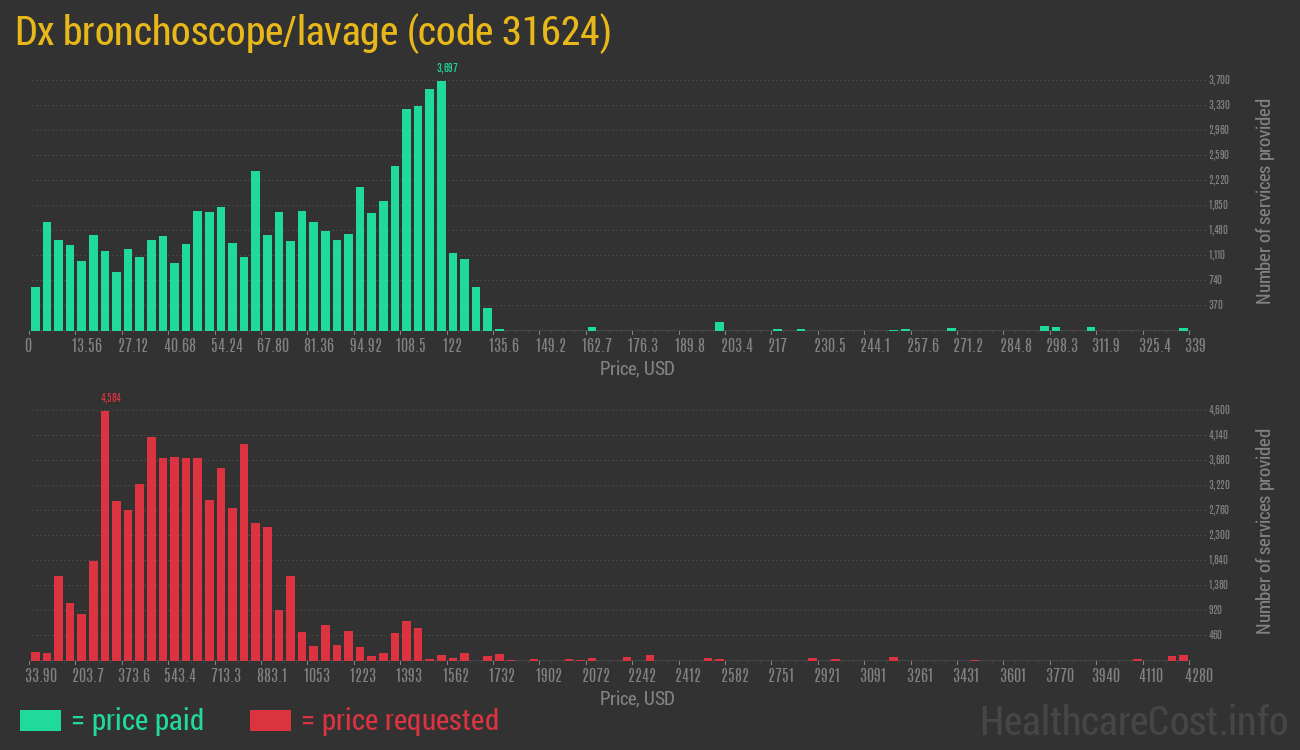Click the 3,697 peak value label
Viewport: 1300px width, 750px height.
pos(447,68)
